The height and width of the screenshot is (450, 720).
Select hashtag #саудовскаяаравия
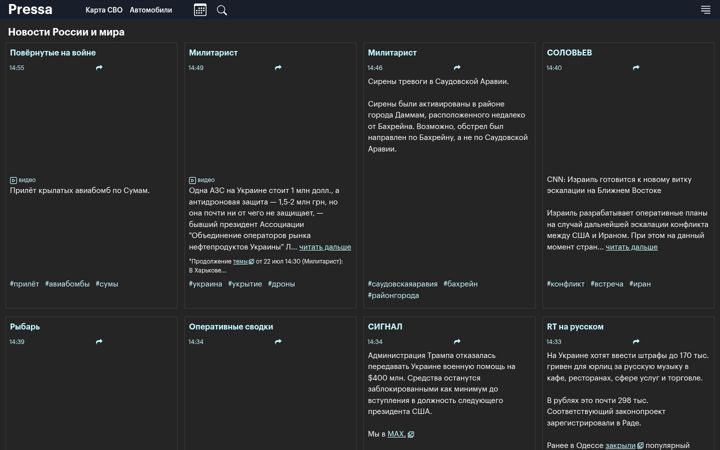[403, 284]
